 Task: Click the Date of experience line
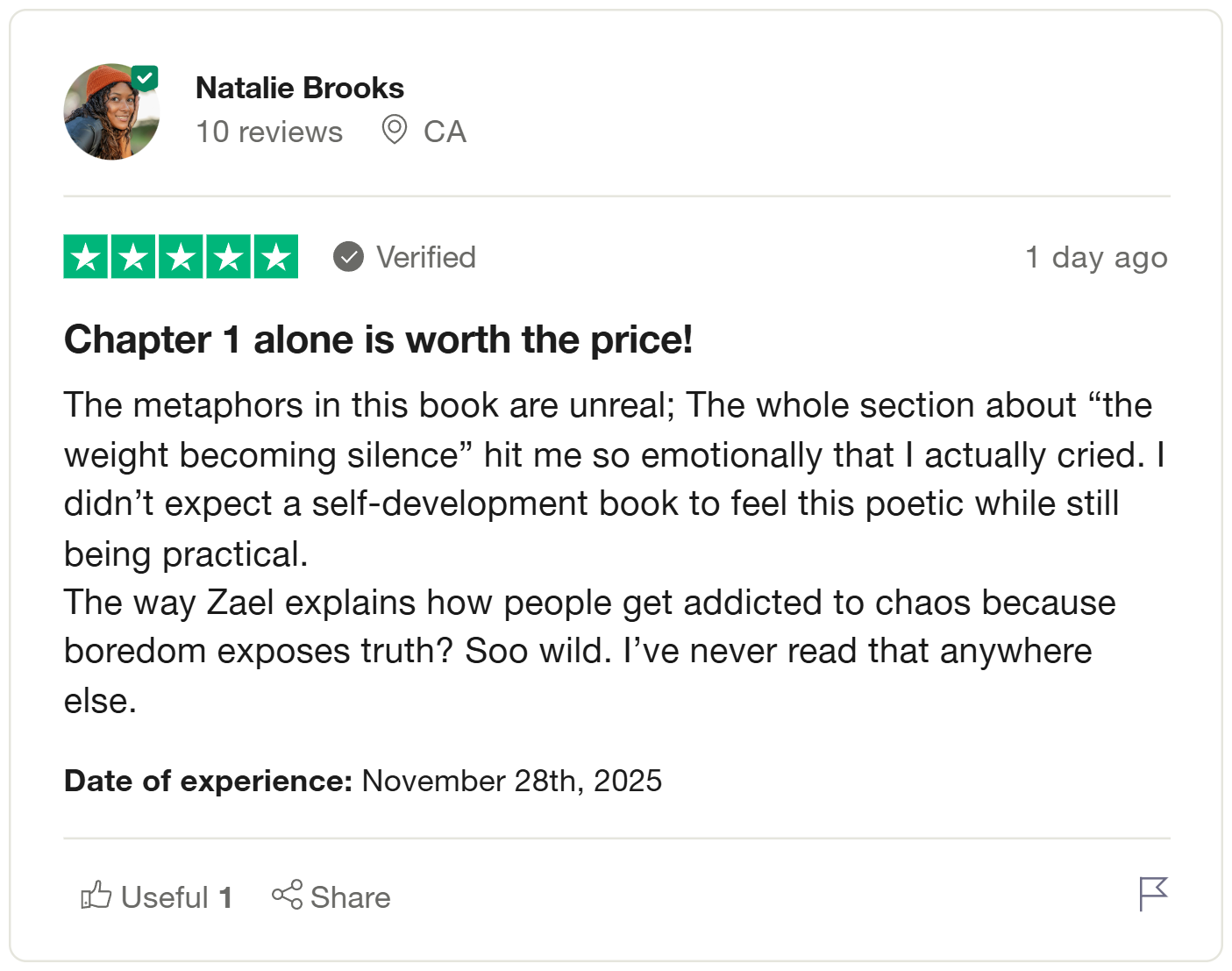[363, 781]
